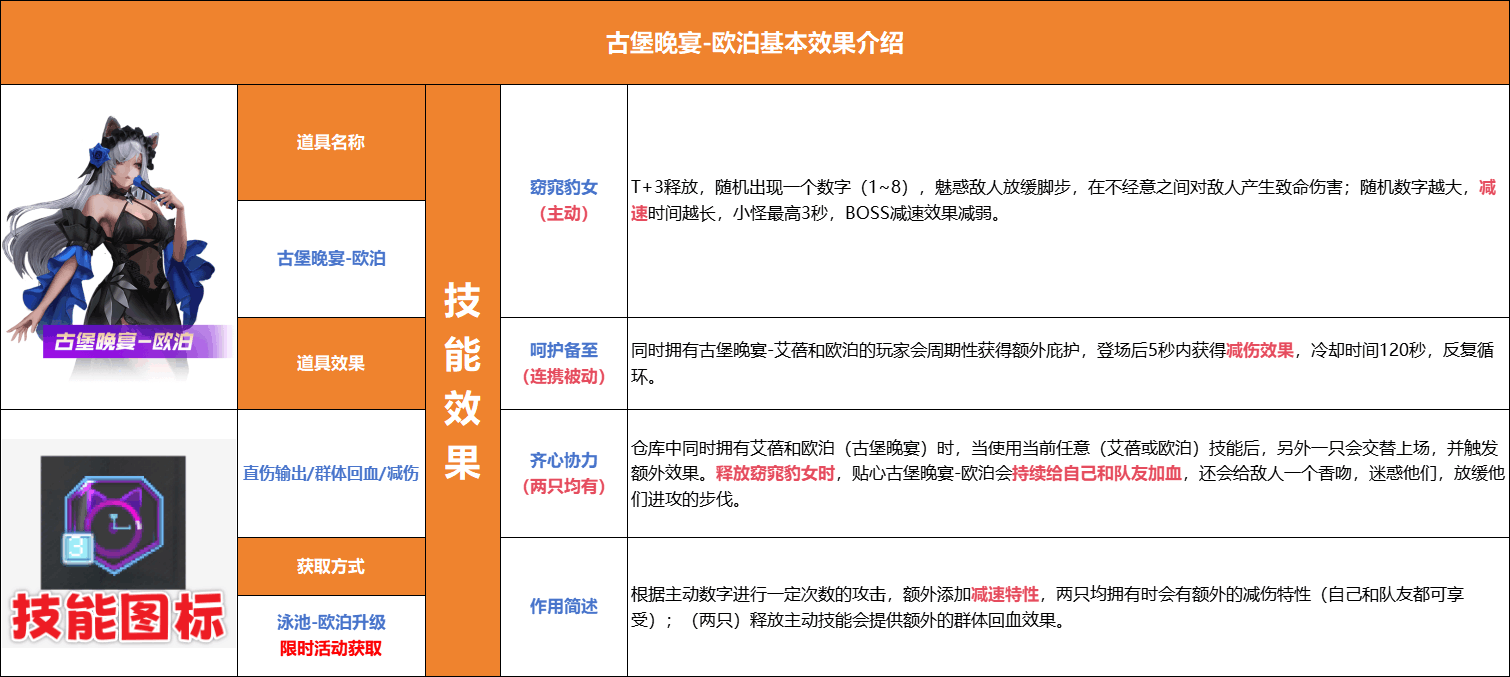Click the red 释放窈窕豹女时 highlighted phrase
The height and width of the screenshot is (677, 1510).
pyautogui.click(x=775, y=473)
